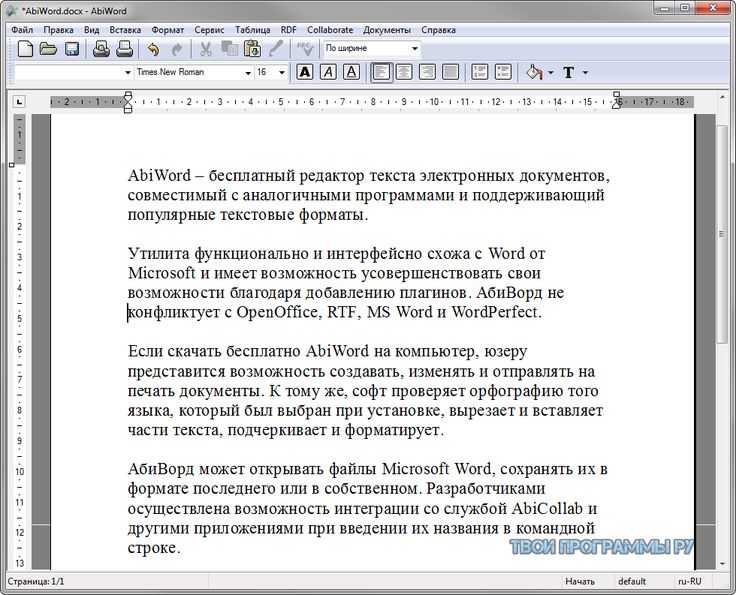Image resolution: width=736 pixels, height=595 pixels.
Task: Run the spell check
Action: pos(305,49)
